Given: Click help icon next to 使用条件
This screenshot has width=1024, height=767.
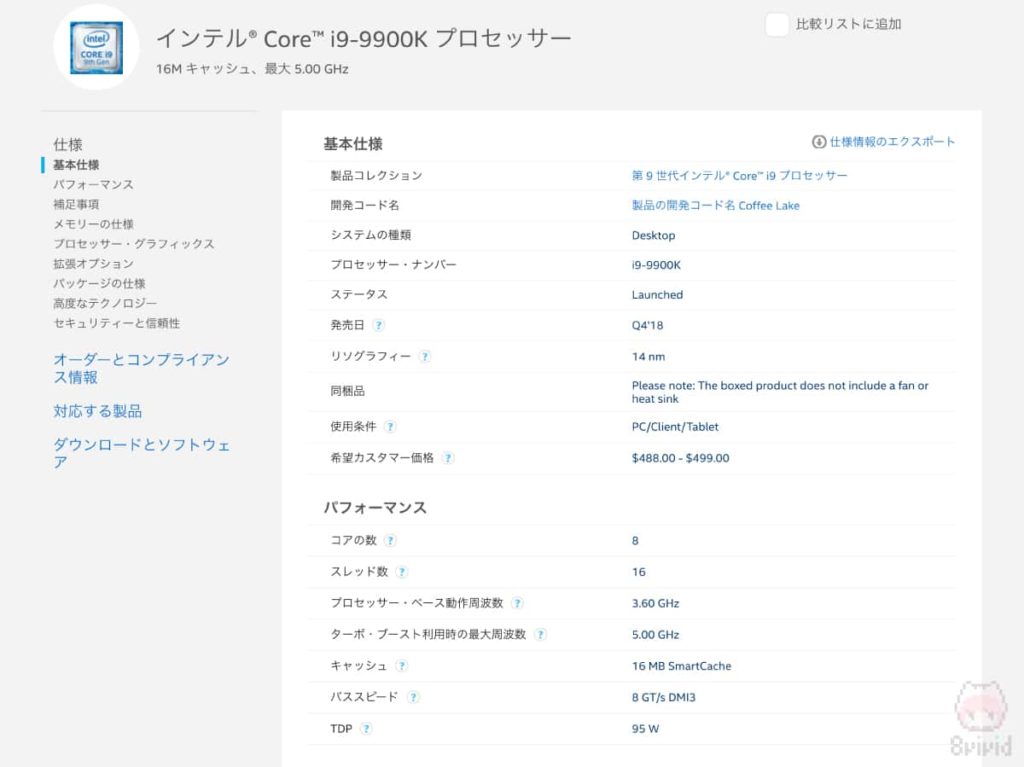Looking at the screenshot, I should (x=390, y=426).
